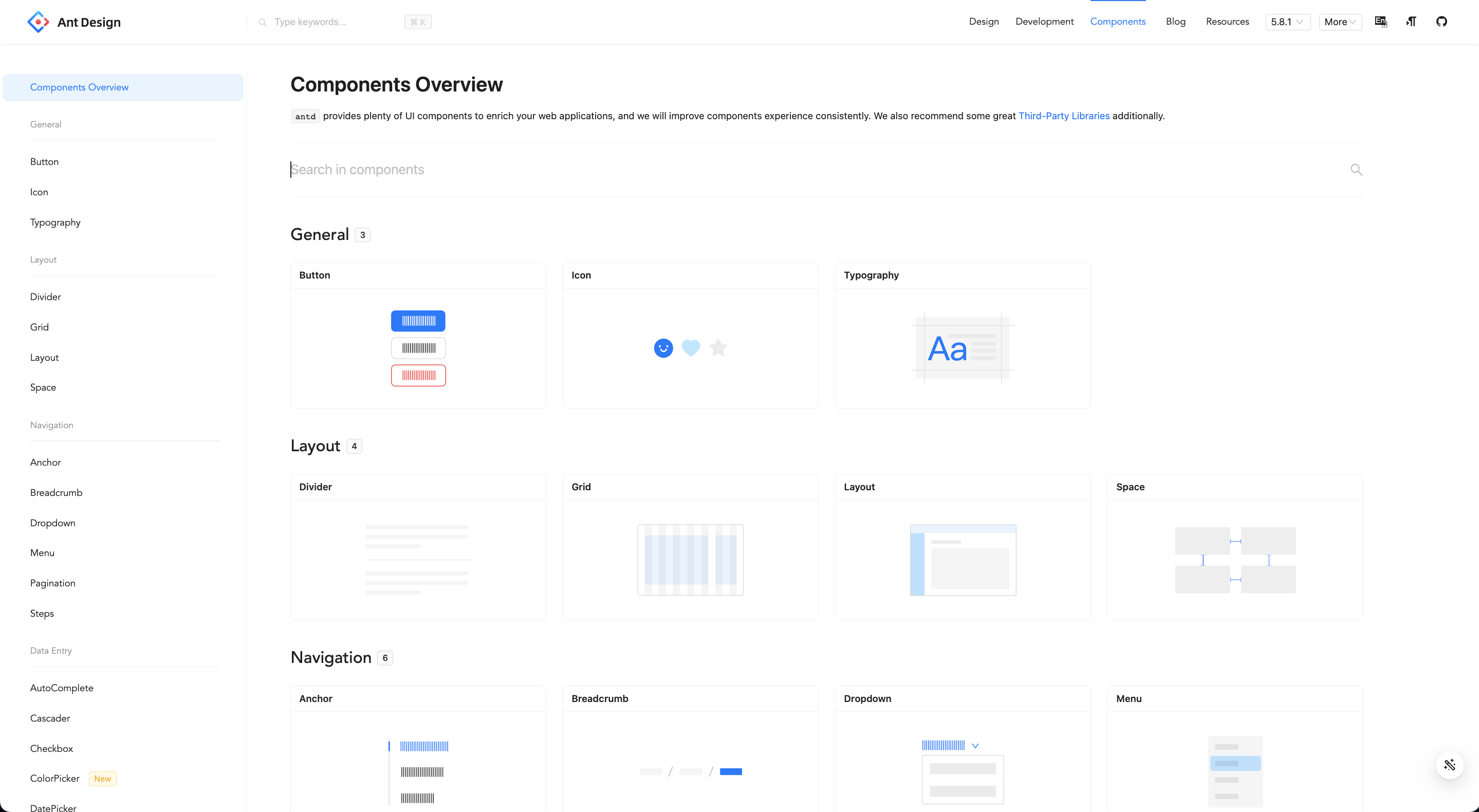
Task: Select Components Overview in the sidebar
Action: [x=123, y=87]
